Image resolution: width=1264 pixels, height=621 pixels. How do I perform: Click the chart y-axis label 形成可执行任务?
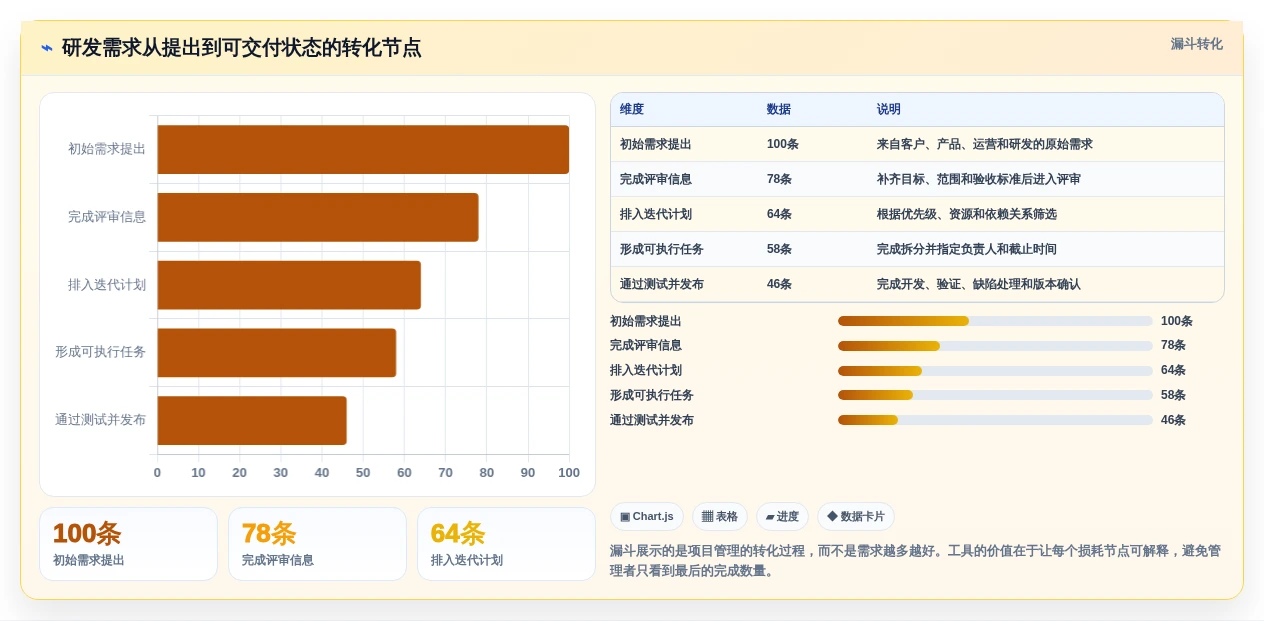coord(100,352)
